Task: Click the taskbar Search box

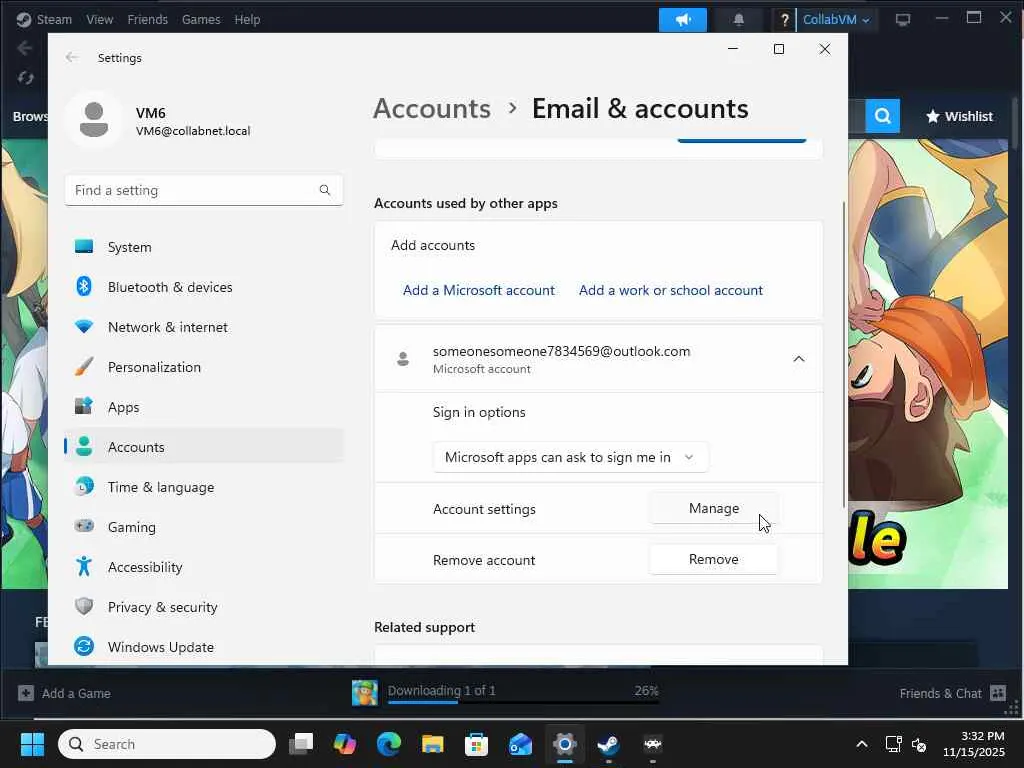Action: [167, 744]
